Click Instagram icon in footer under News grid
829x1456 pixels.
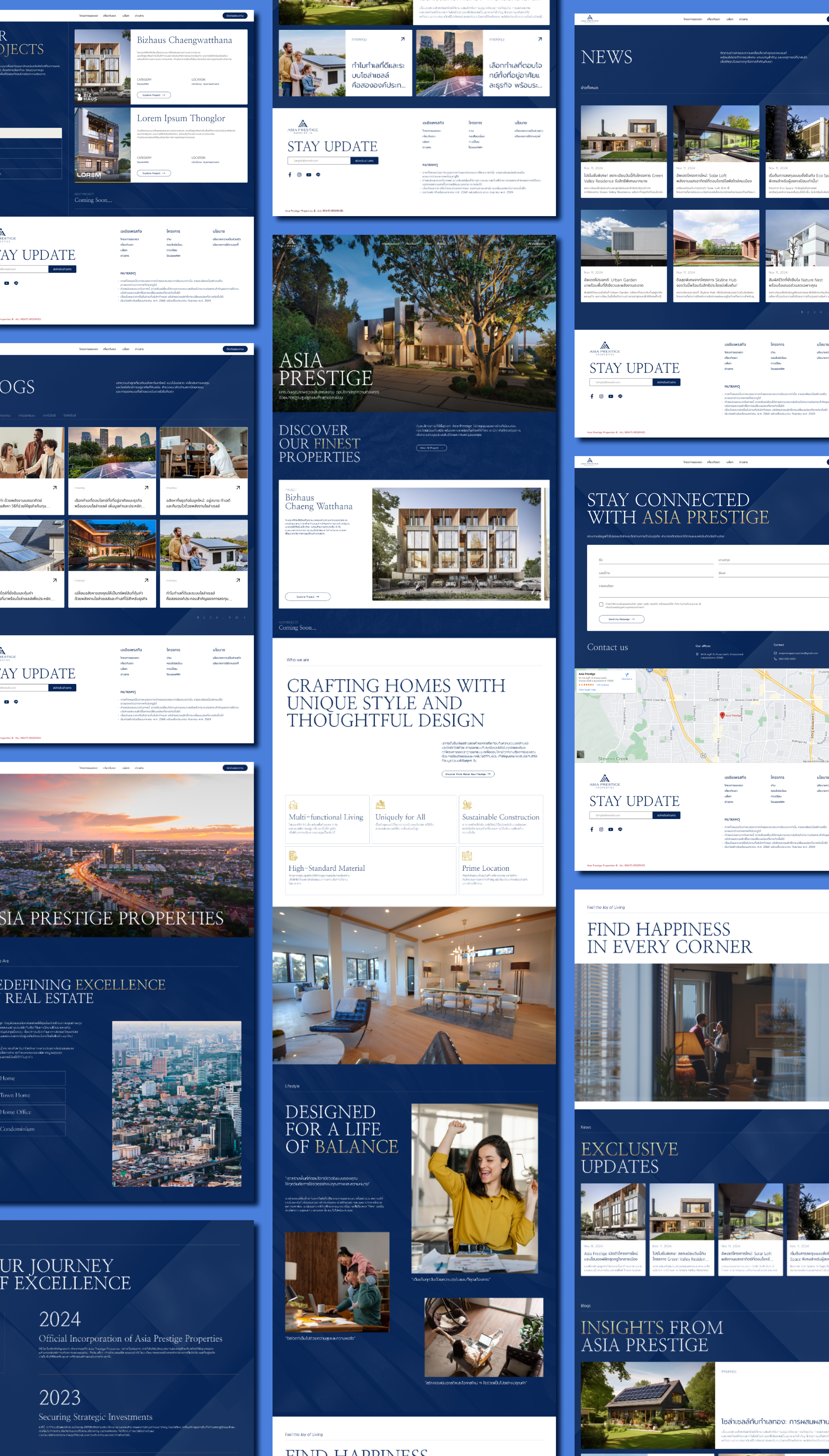coord(601,396)
